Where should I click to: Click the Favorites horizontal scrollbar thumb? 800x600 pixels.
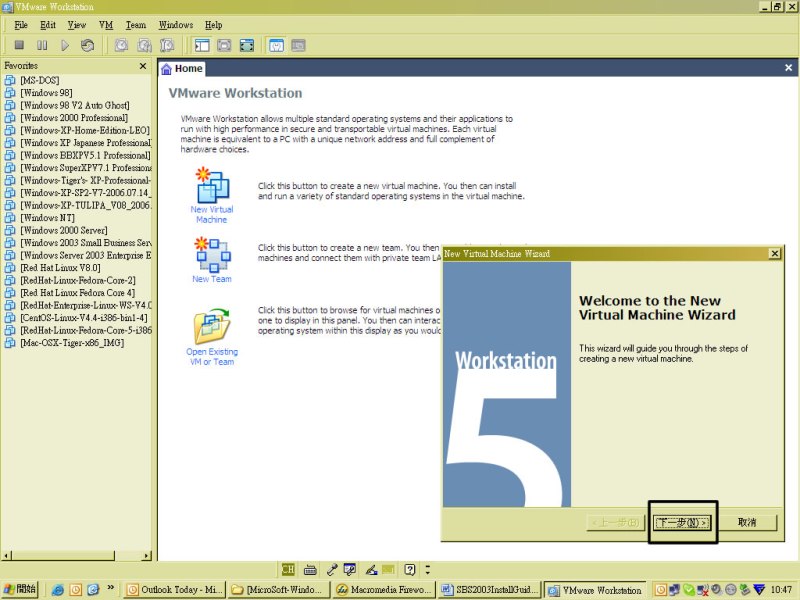(63, 556)
